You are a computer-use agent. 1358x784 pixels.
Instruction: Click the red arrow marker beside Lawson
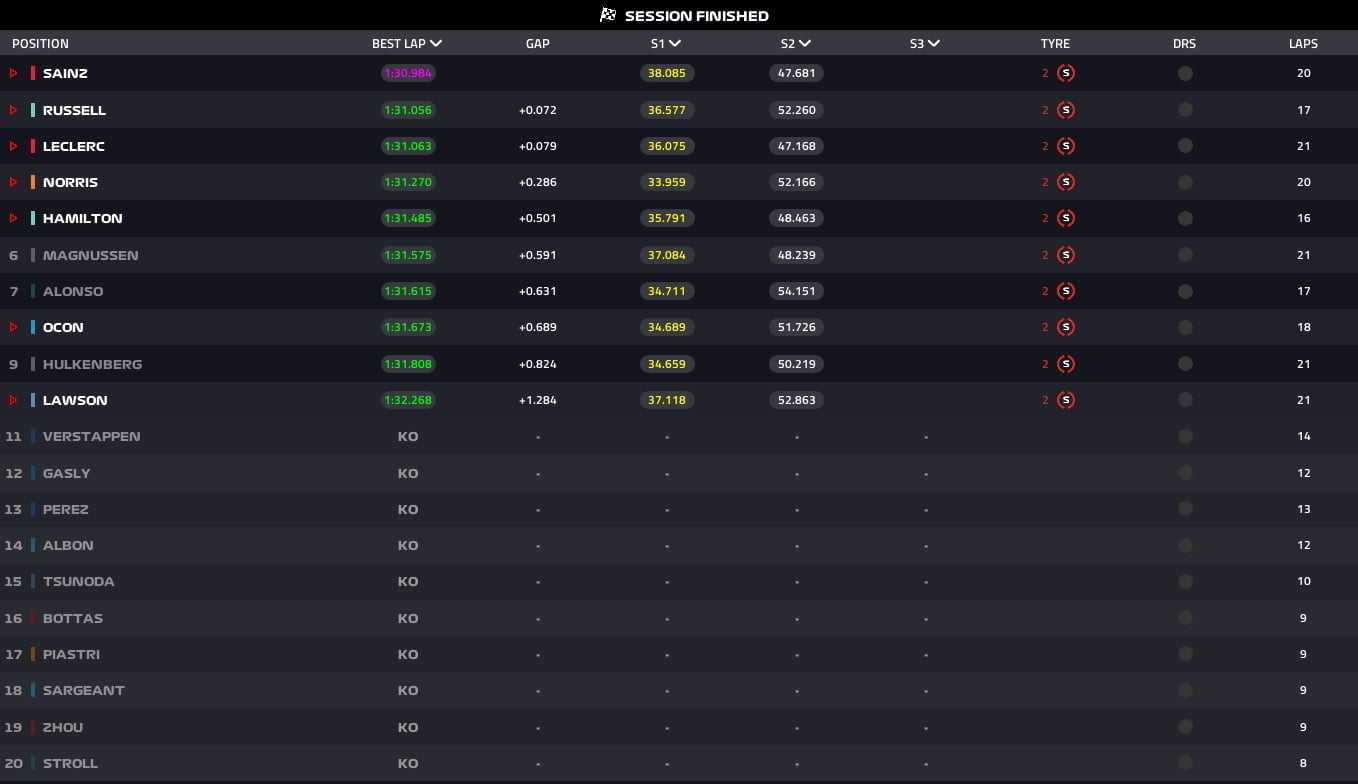14,400
